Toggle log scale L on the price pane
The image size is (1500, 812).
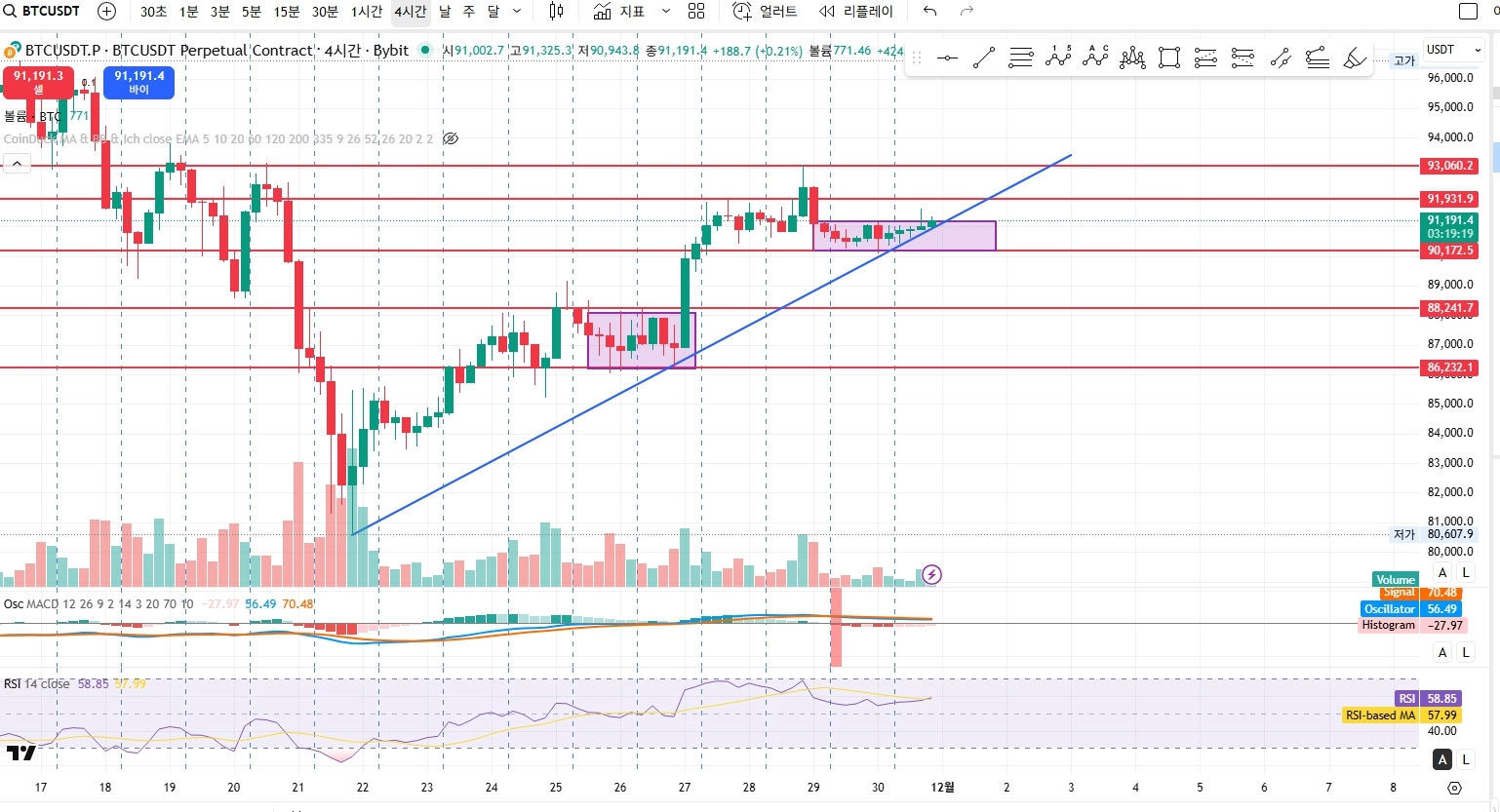(1466, 572)
